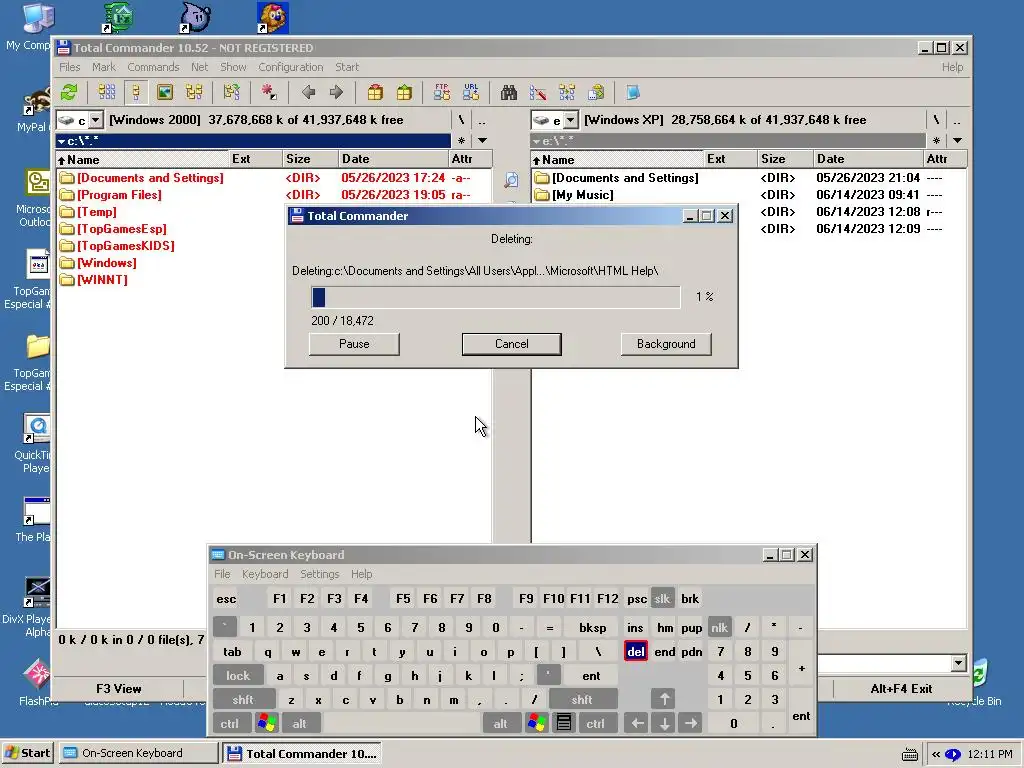Click the Pack files toolbar icon
Image resolution: width=1024 pixels, height=768 pixels.
(375, 92)
